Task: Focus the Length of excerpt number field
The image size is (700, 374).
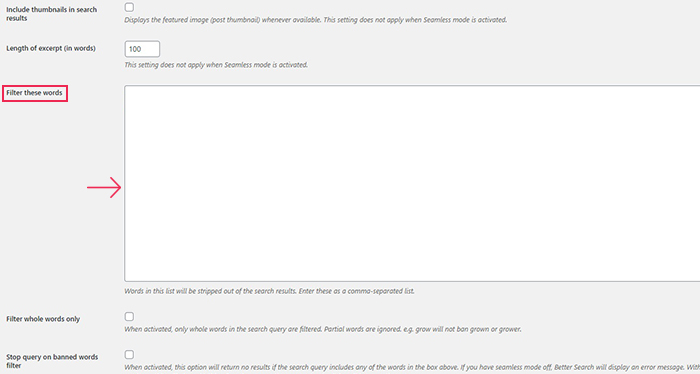Action: (142, 49)
